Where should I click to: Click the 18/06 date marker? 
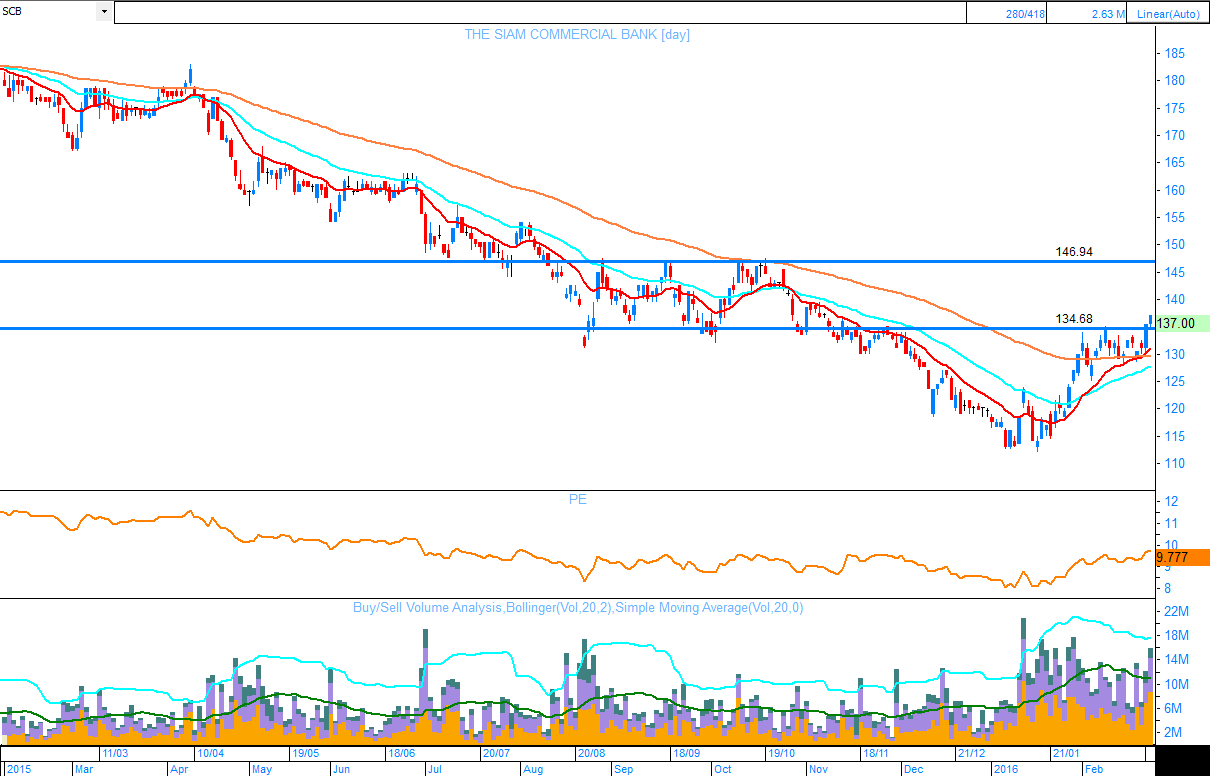pos(400,753)
